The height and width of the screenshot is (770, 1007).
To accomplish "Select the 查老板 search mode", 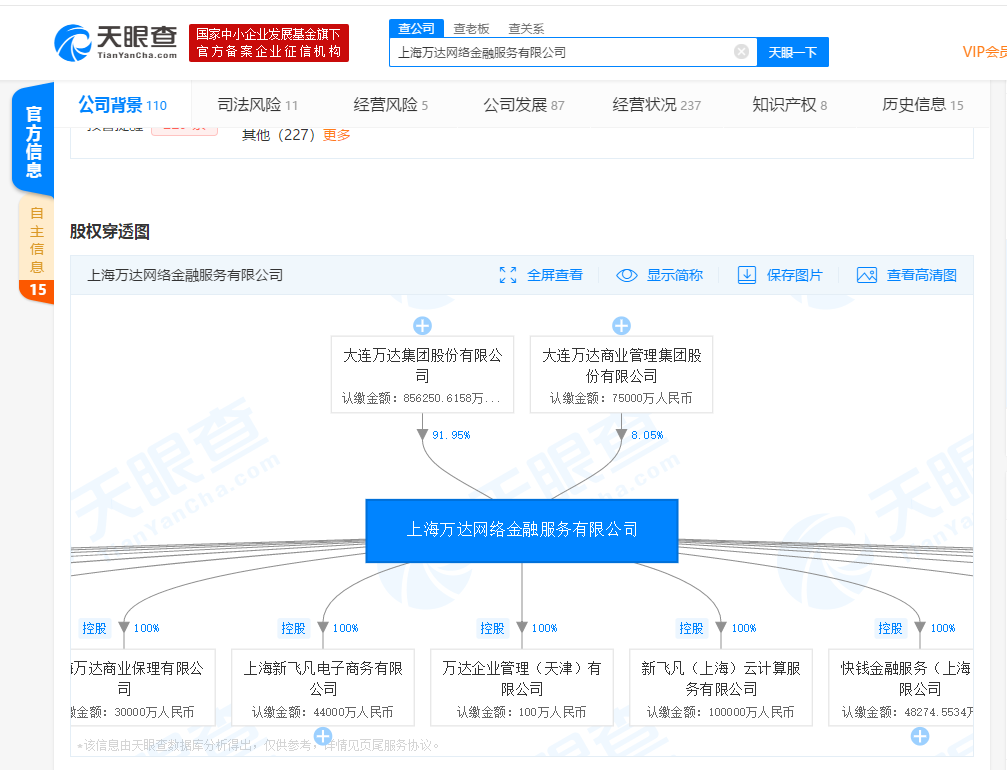I will click(471, 29).
